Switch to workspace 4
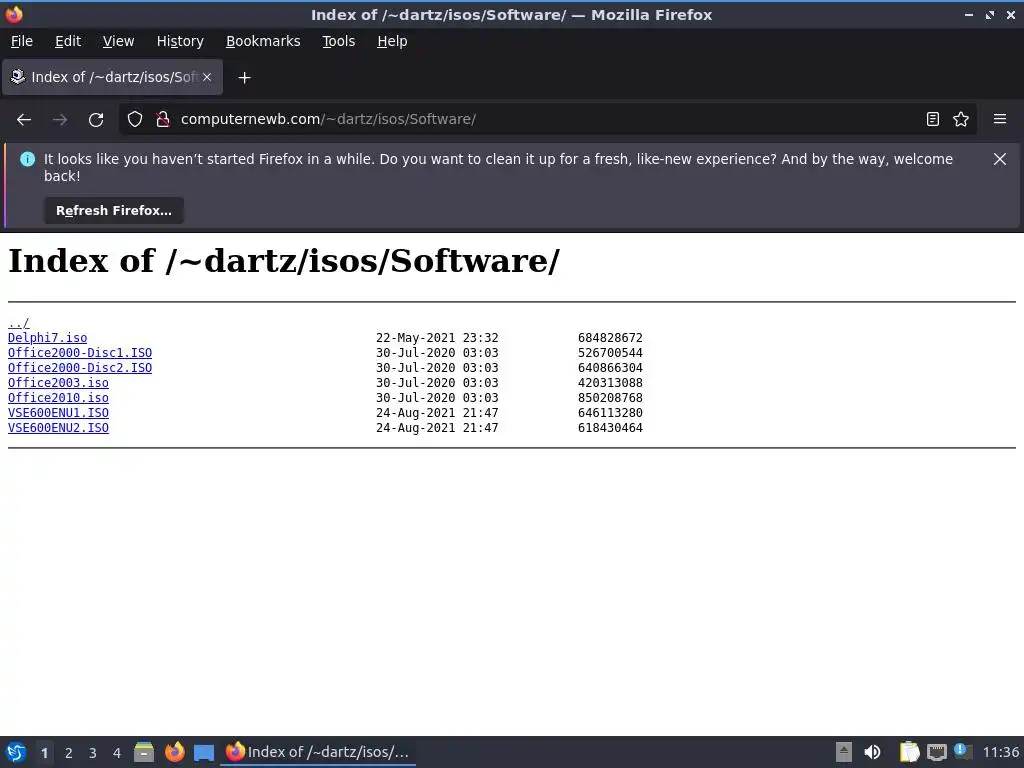The height and width of the screenshot is (768, 1024). [117, 753]
